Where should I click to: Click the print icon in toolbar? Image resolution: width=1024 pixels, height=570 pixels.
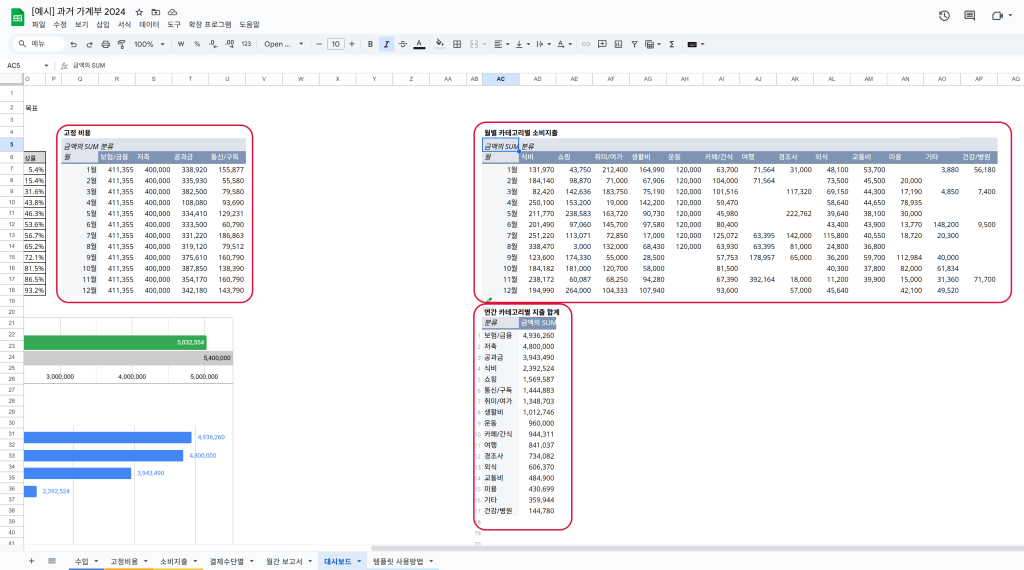[x=105, y=44]
